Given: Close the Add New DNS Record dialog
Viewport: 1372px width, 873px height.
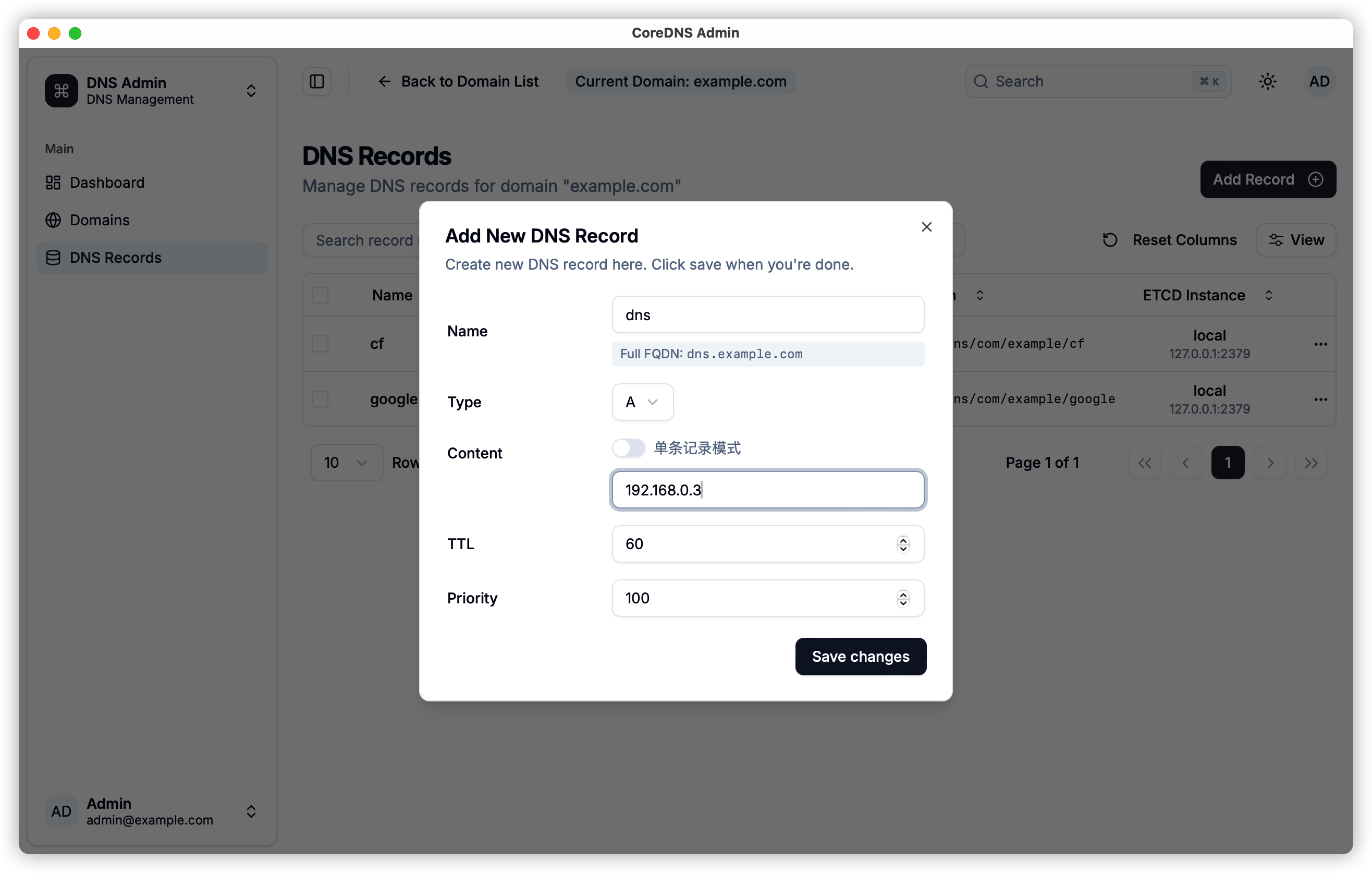Looking at the screenshot, I should pyautogui.click(x=926, y=227).
